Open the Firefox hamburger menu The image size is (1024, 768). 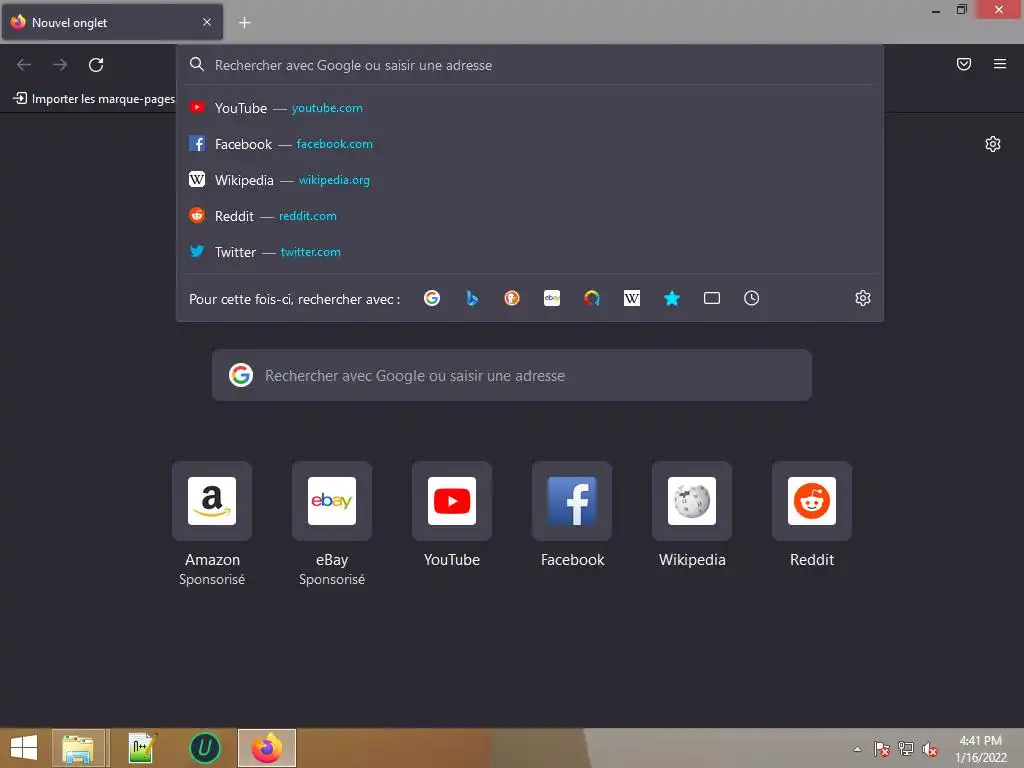point(1000,64)
